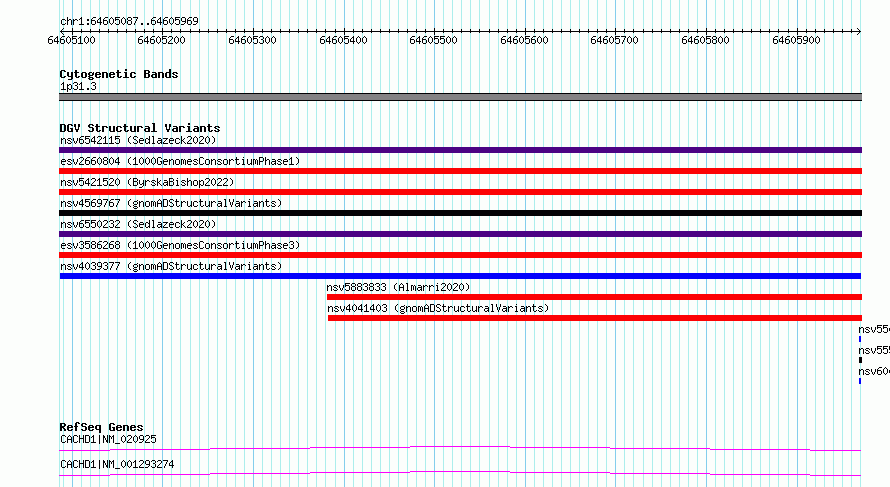Click ruler position 64605900

click(x=796, y=40)
